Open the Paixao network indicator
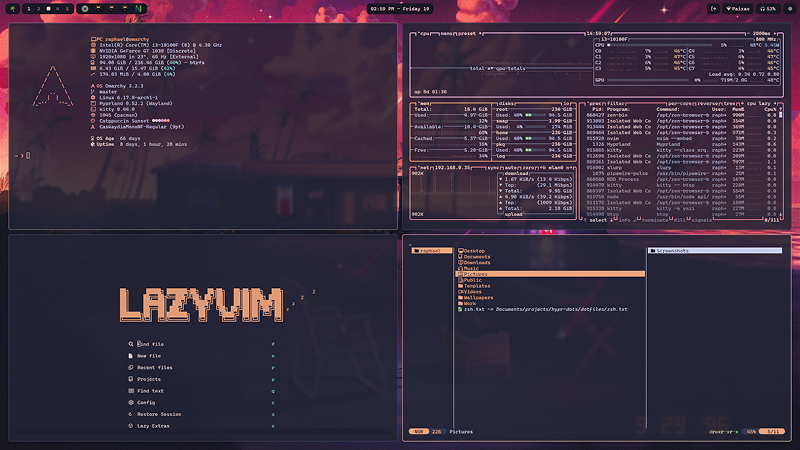The width and height of the screenshot is (800, 450). [x=738, y=9]
